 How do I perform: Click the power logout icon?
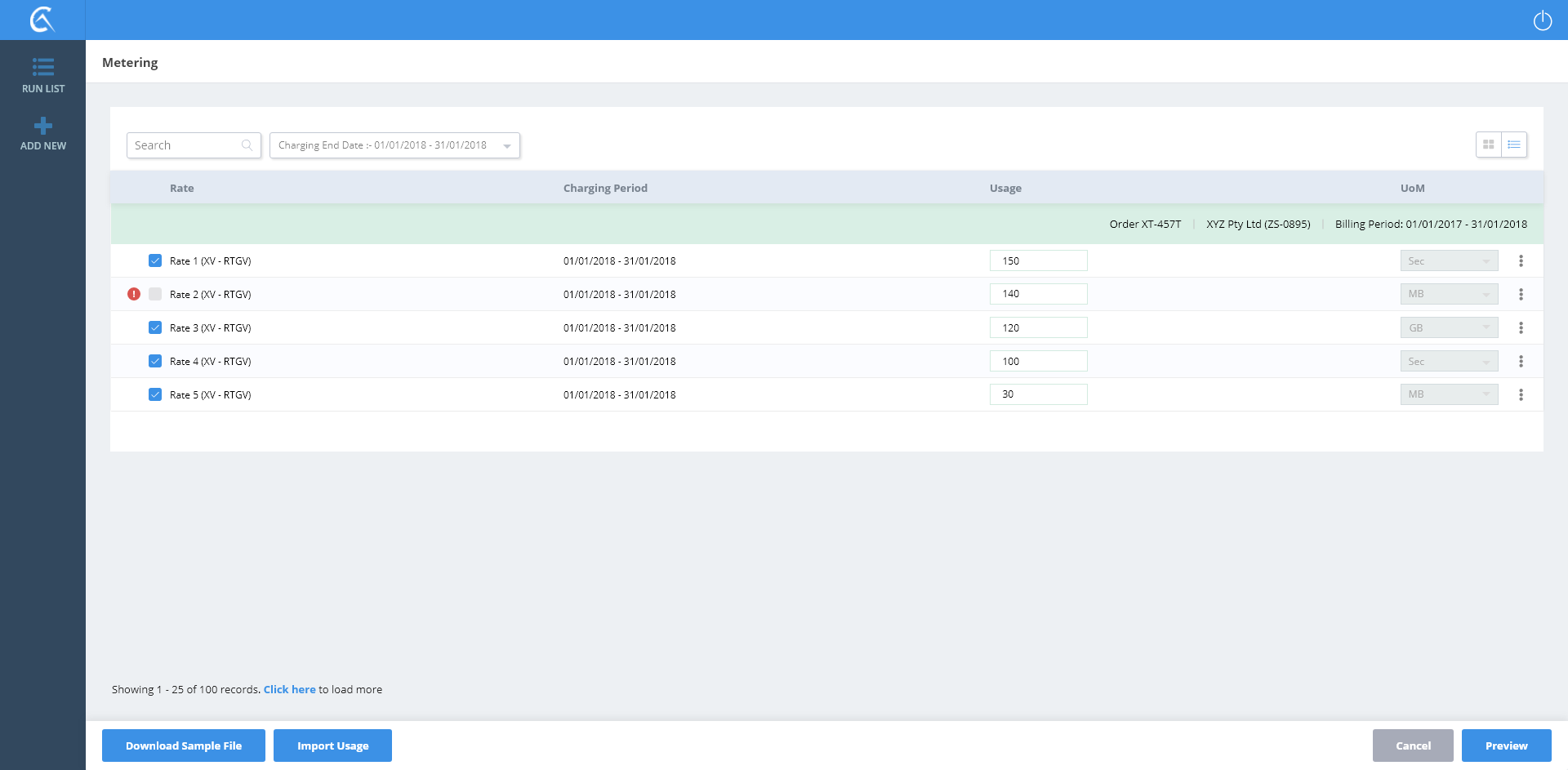pyautogui.click(x=1542, y=20)
